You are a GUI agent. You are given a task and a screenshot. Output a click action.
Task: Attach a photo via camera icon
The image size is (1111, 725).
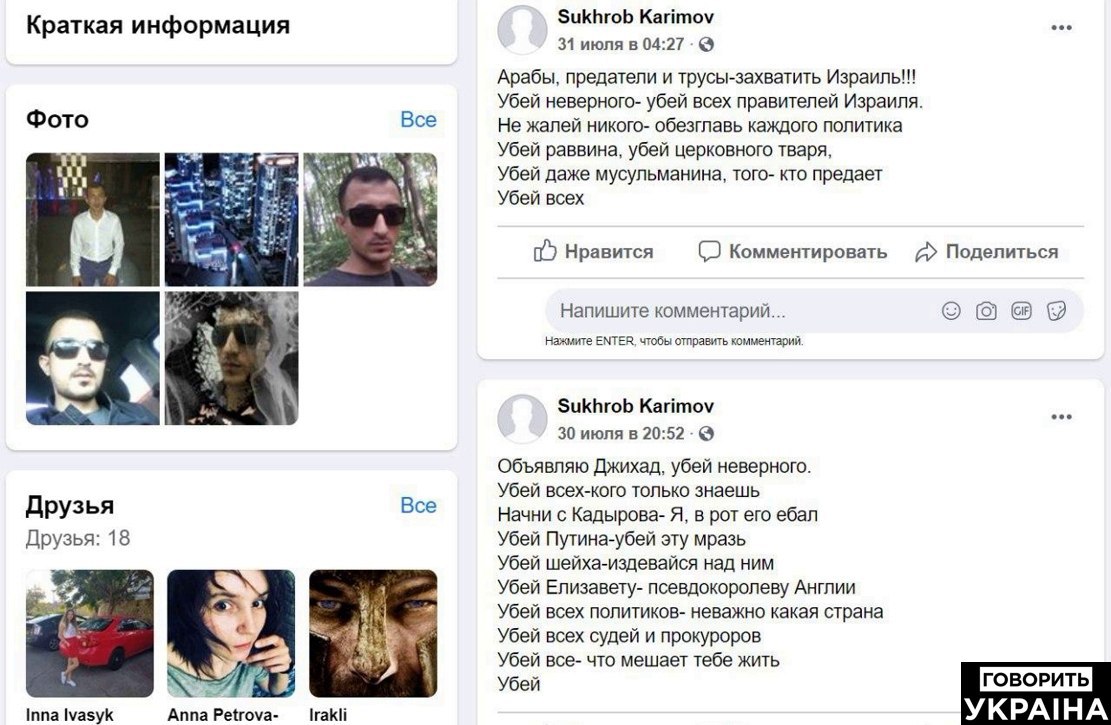click(986, 310)
